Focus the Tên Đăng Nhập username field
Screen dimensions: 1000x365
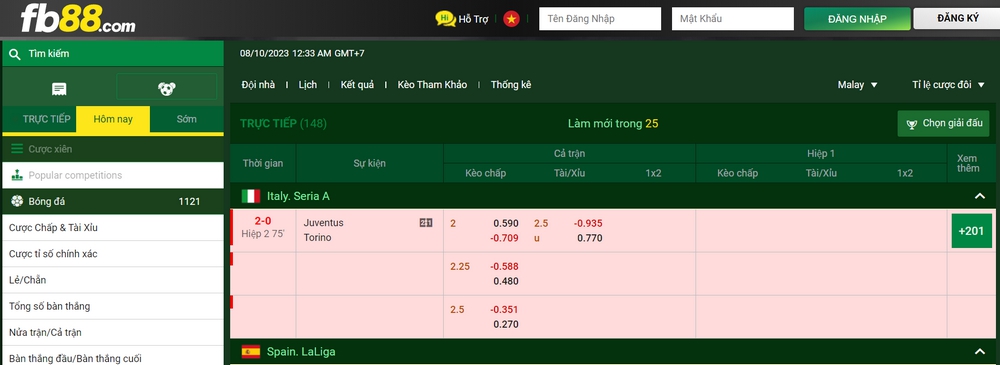click(600, 19)
